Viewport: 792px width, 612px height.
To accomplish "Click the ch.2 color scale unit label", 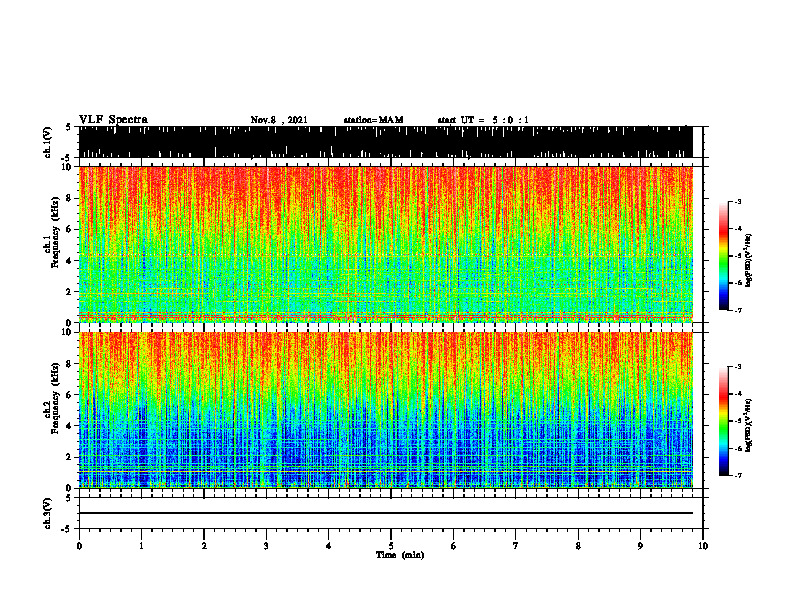I will click(x=750, y=426).
